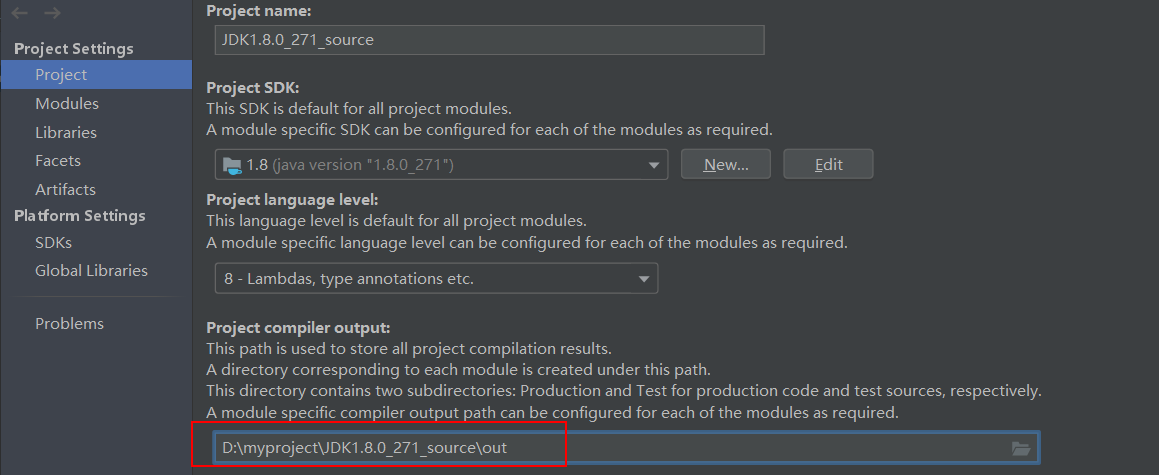
Task: Open the Modules settings page
Action: coord(67,103)
